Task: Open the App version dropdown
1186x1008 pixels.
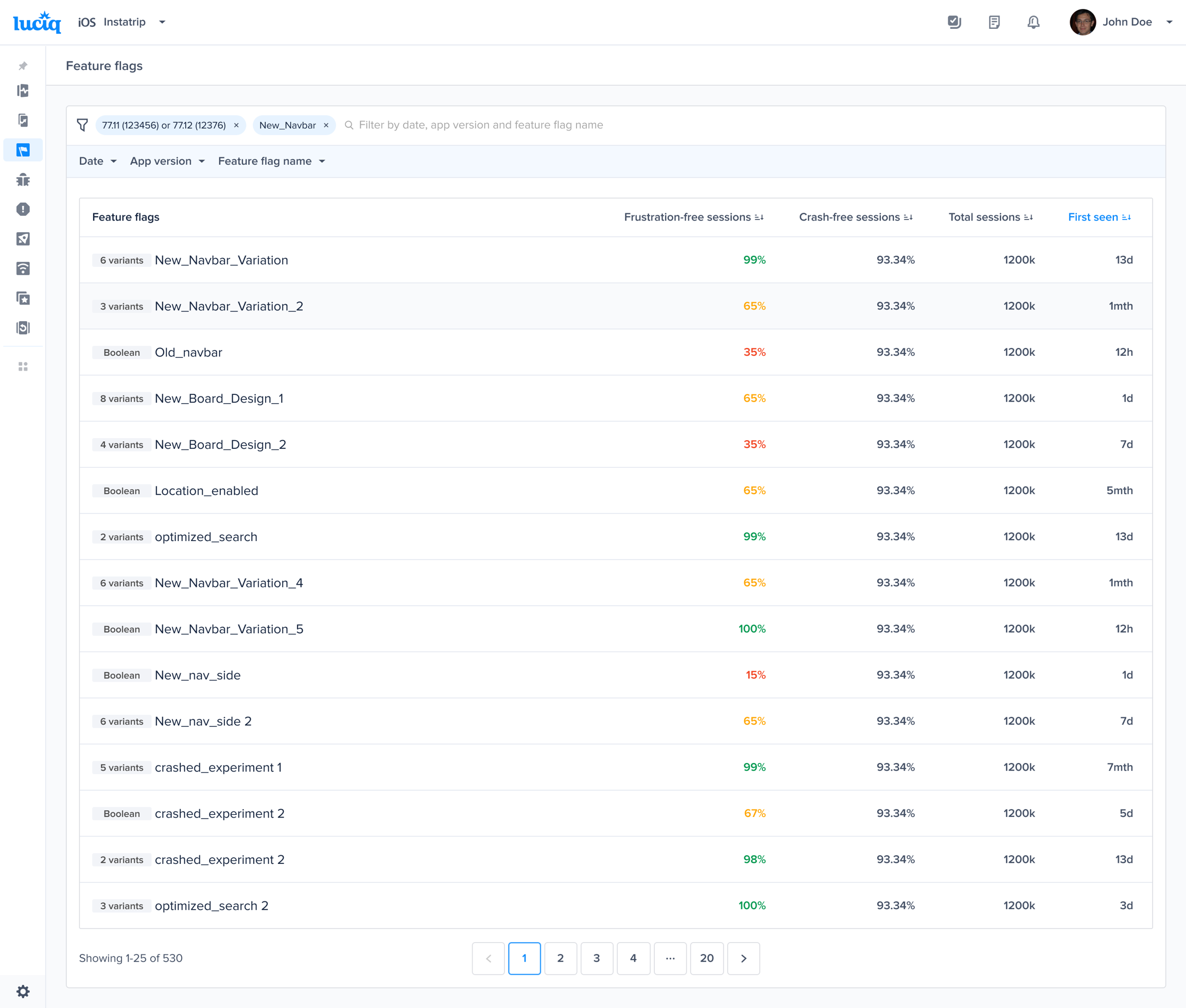Action: tap(167, 161)
